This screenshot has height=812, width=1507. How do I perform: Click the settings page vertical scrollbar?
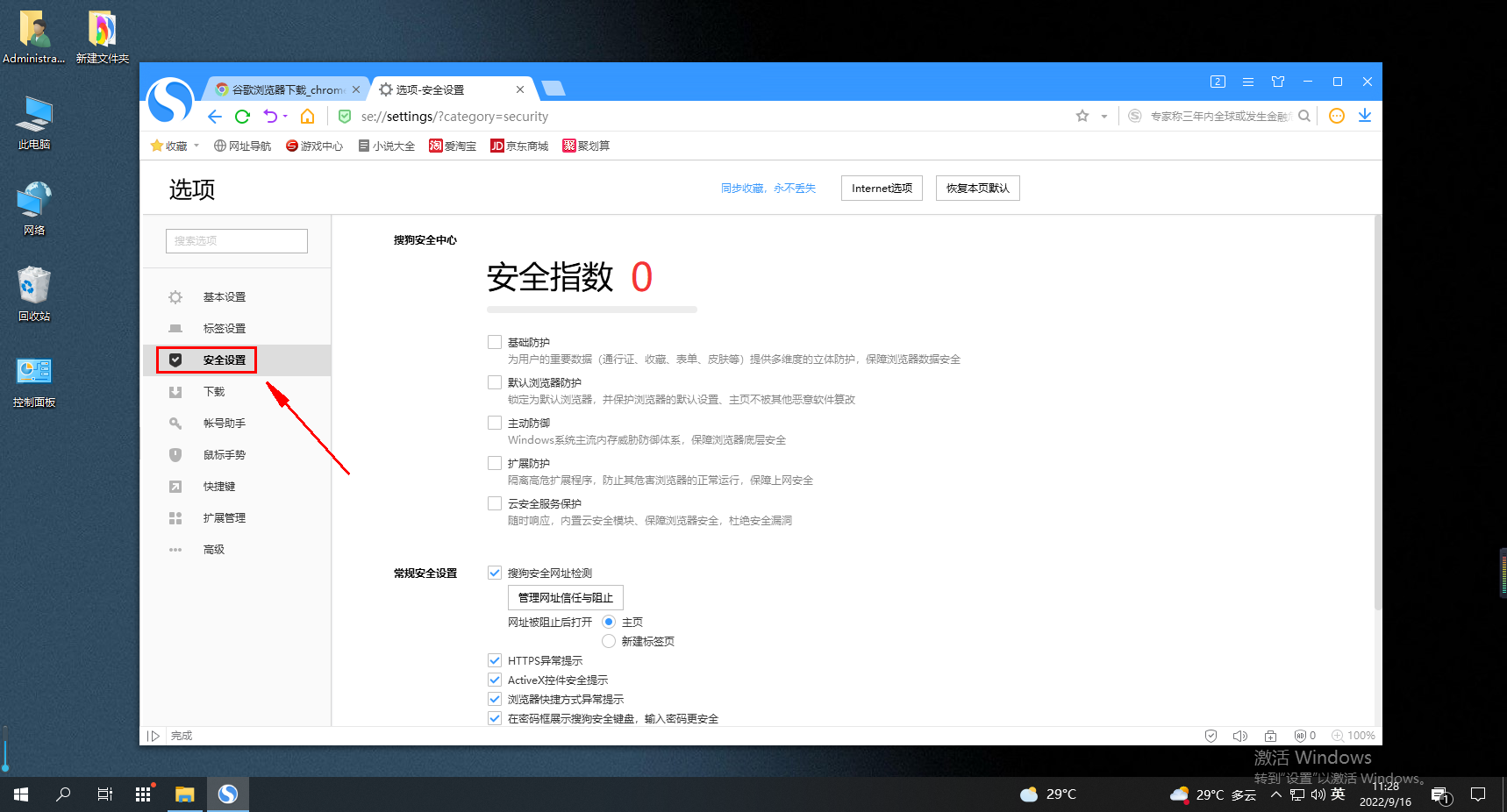[1378, 412]
